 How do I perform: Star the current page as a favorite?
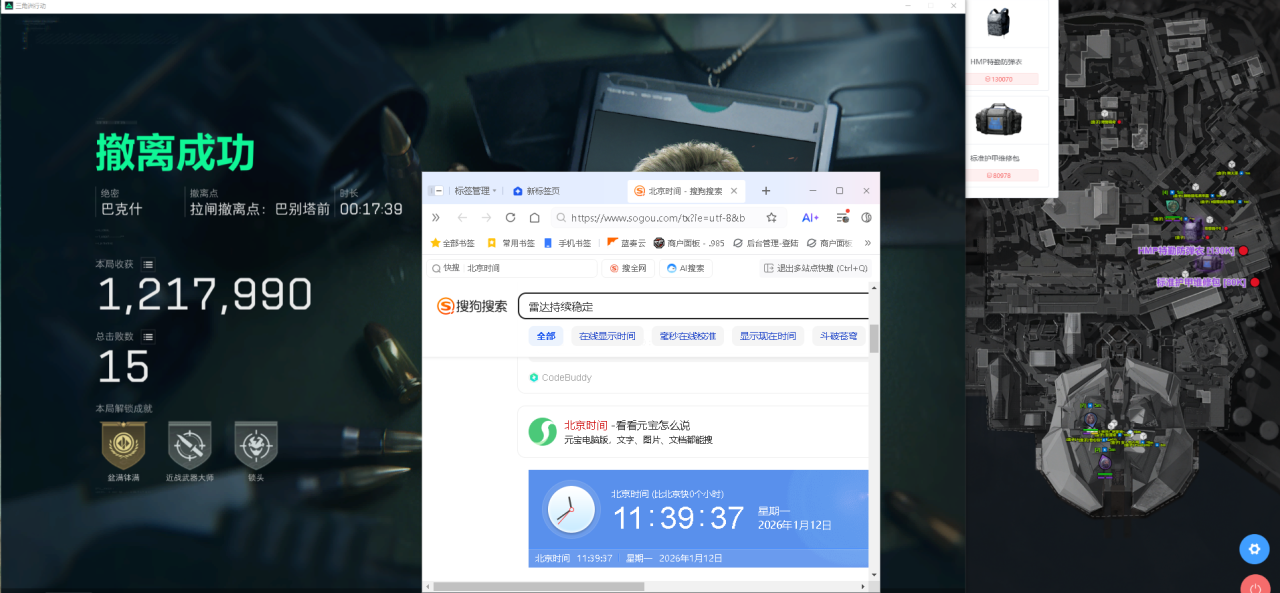(771, 216)
